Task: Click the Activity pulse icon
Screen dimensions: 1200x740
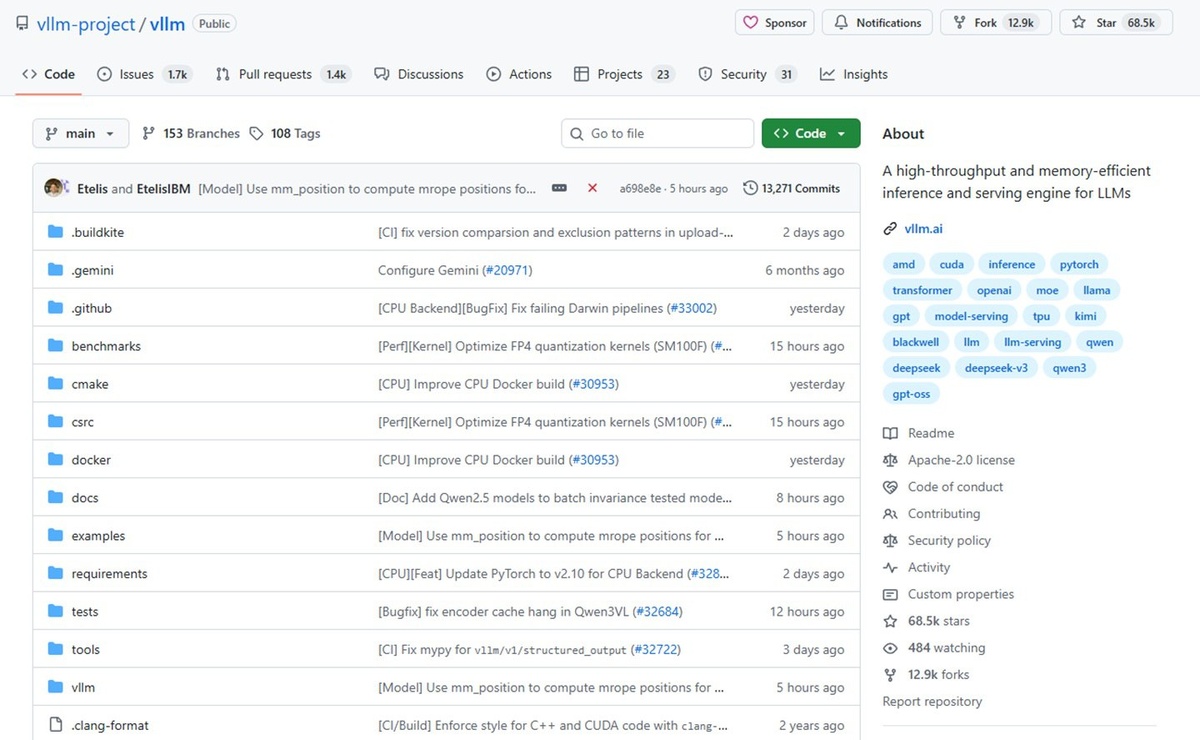Action: [x=890, y=567]
